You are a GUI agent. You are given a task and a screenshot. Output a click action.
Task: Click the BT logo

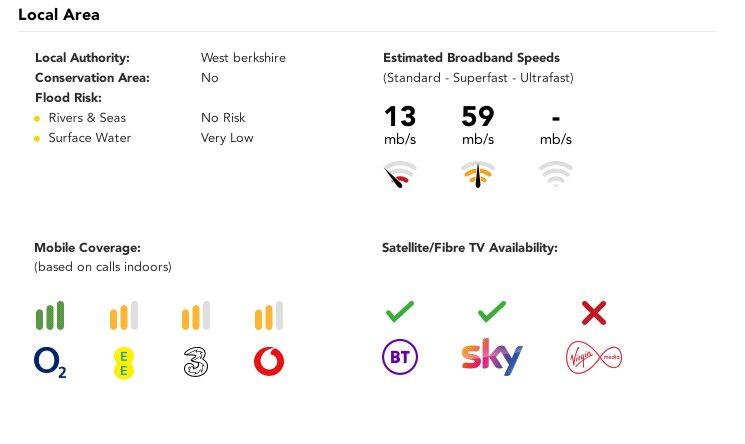[400, 357]
